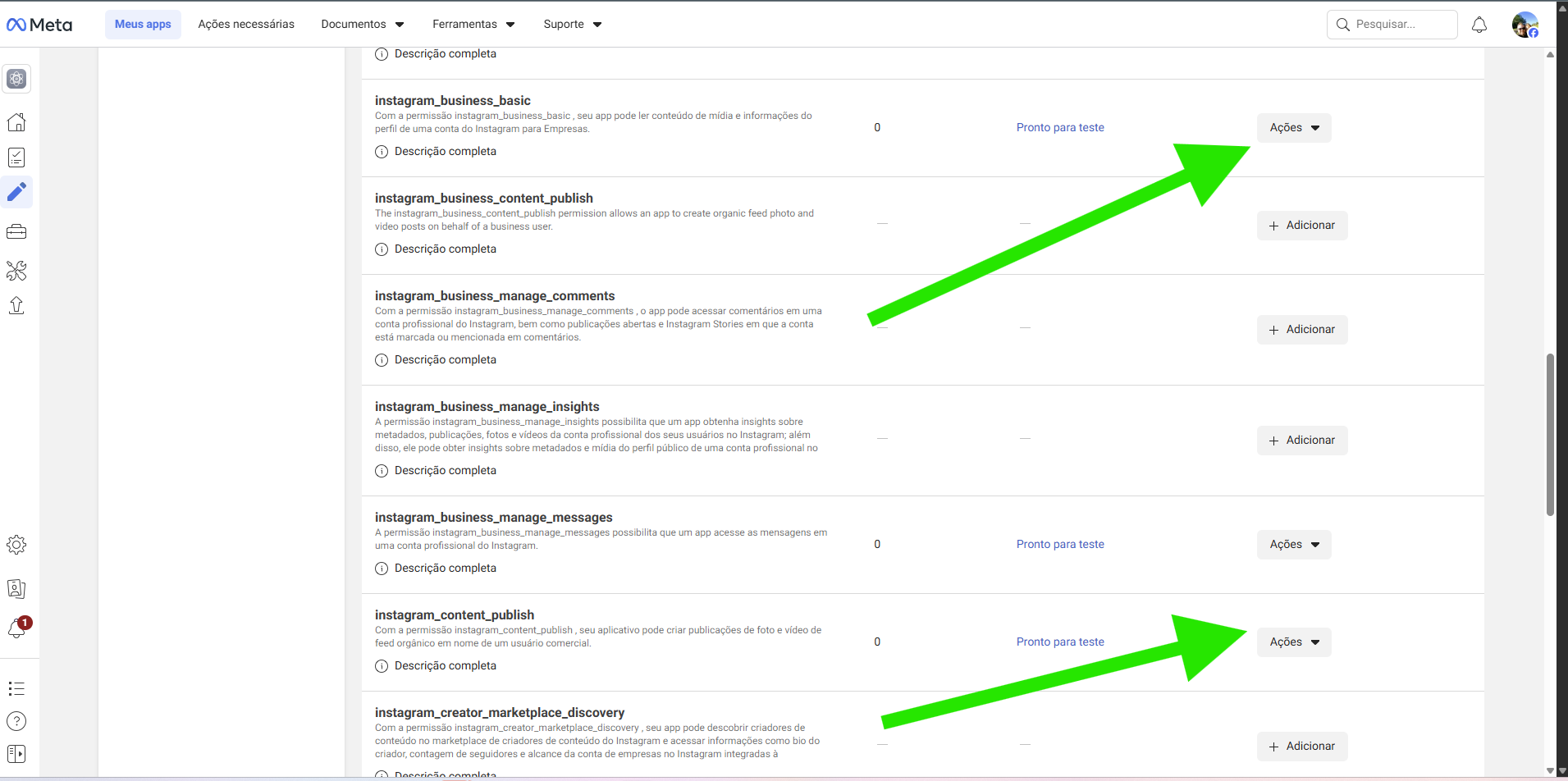Click Pronto para teste for instagram_business_manage_messages
The width and height of the screenshot is (1568, 781).
(1060, 545)
